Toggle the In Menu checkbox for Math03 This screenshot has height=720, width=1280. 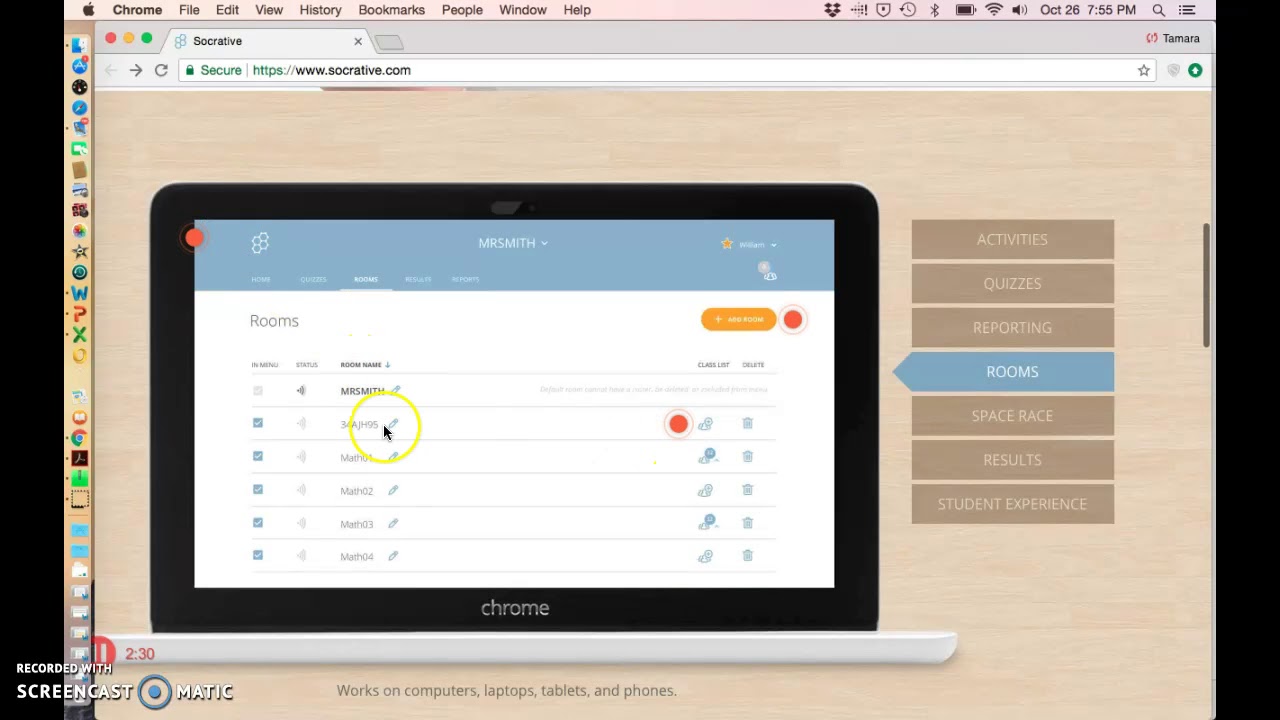tap(258, 522)
